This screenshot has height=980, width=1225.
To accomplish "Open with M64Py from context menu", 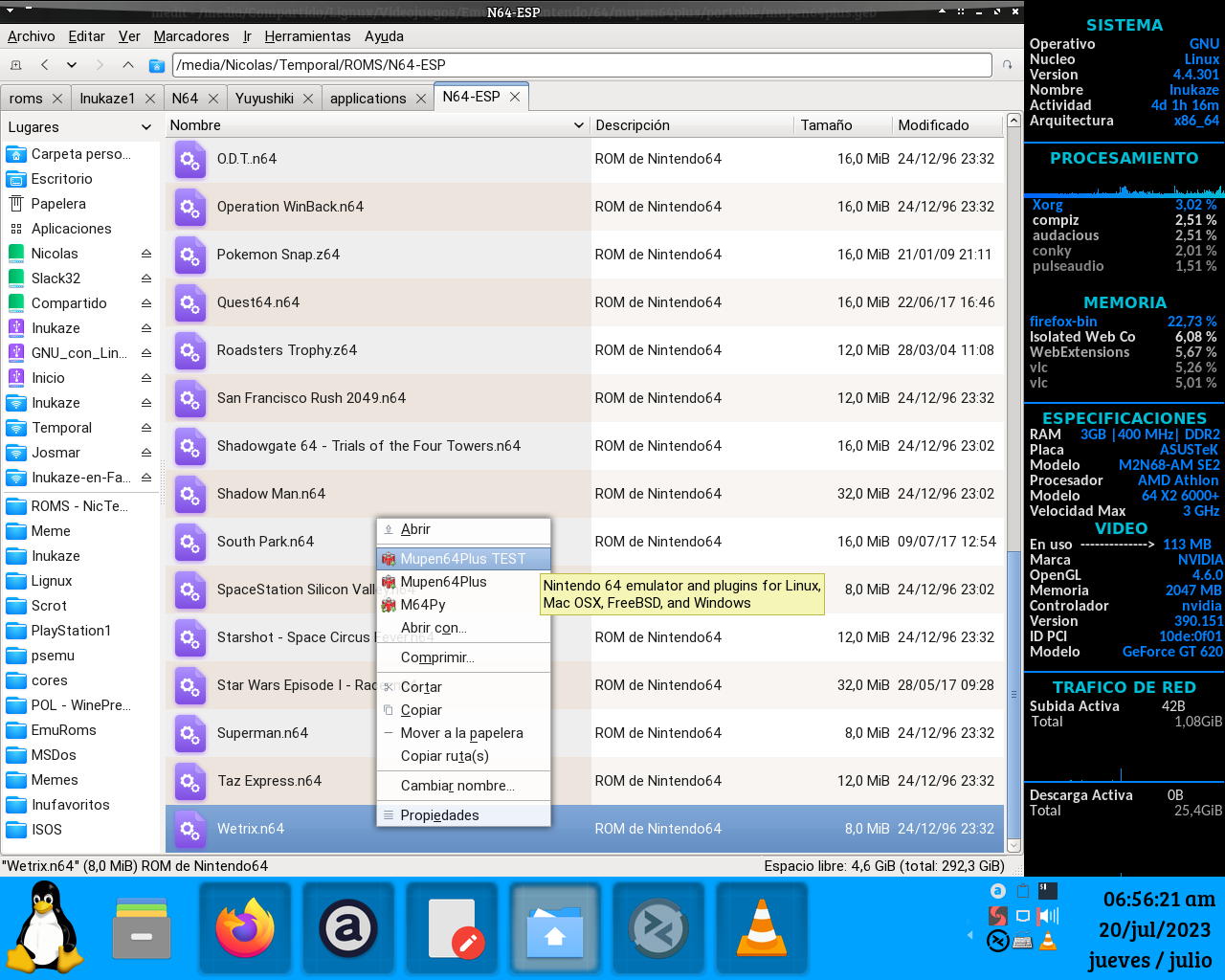I will tap(463, 605).
